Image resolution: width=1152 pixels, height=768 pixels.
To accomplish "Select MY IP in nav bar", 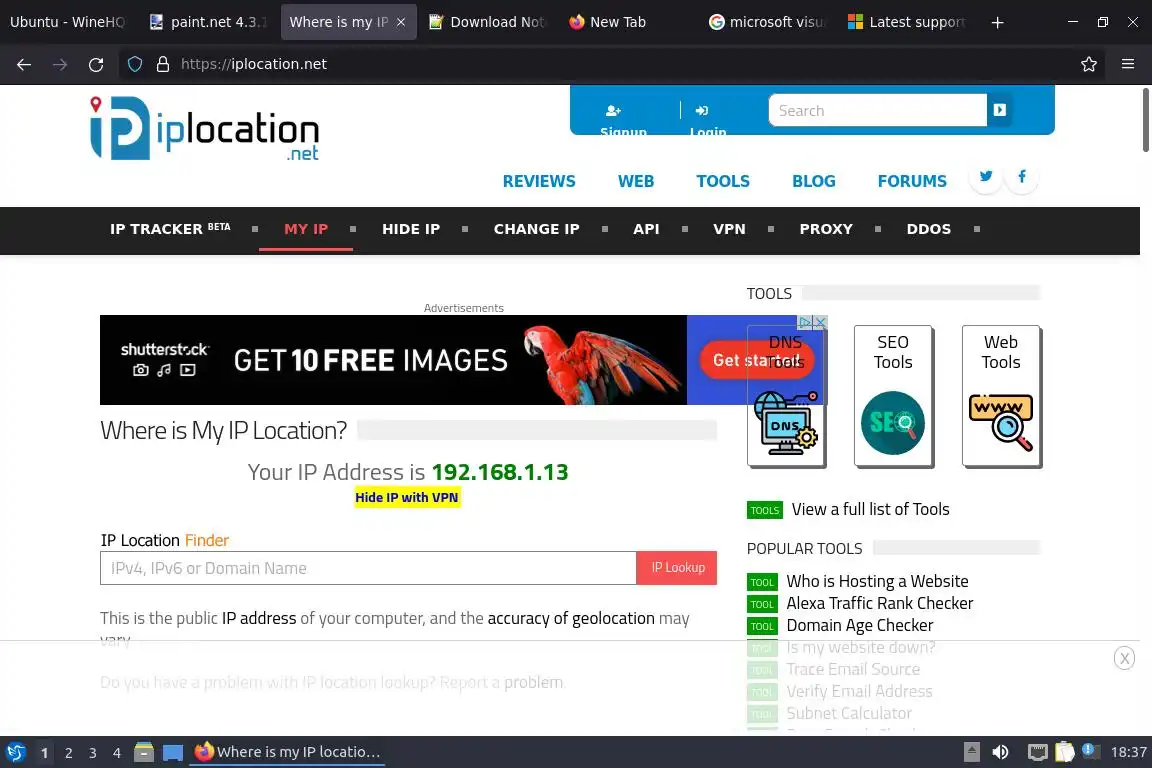I will [306, 229].
